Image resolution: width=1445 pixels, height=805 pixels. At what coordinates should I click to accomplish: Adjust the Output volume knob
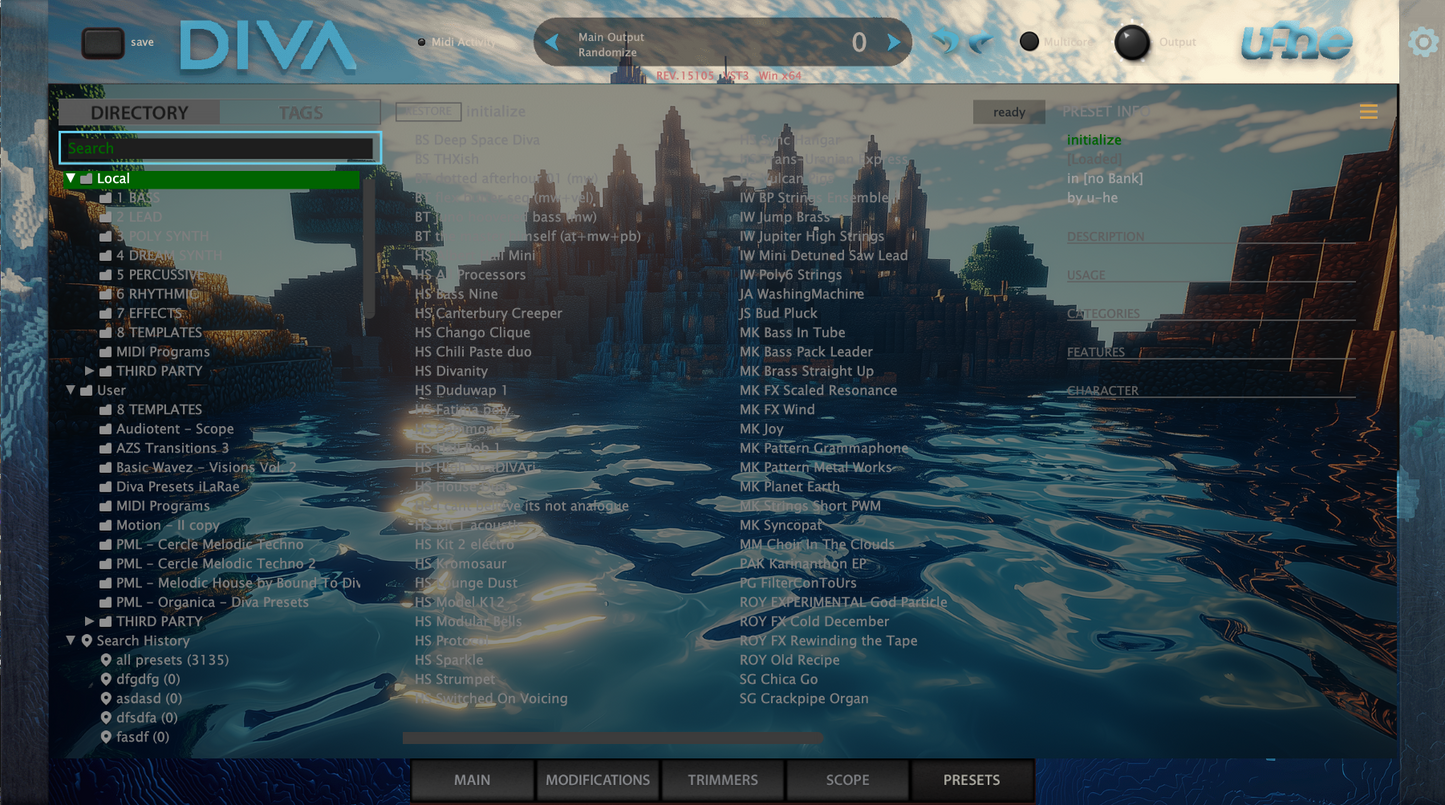(x=1132, y=43)
